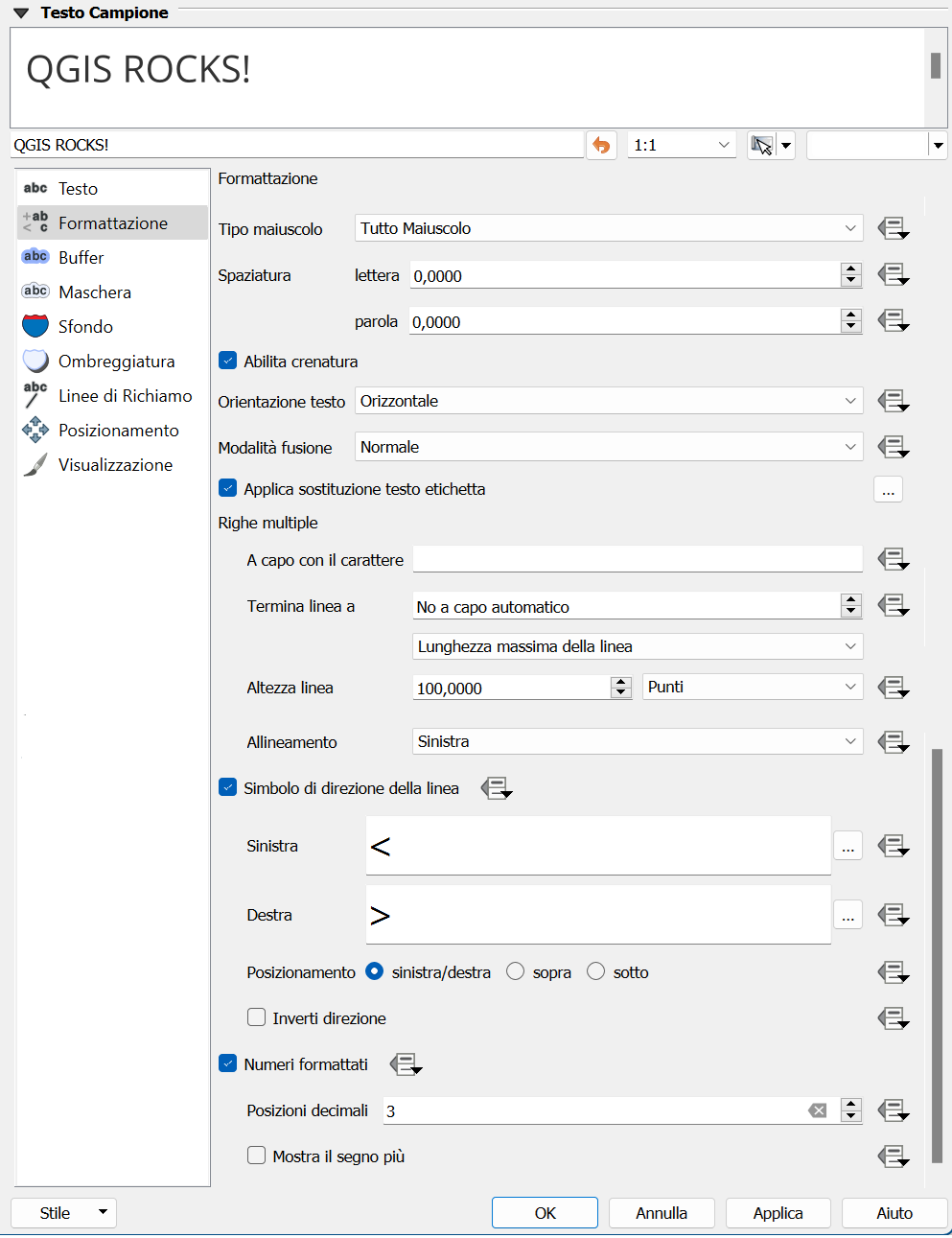The image size is (952, 1238).
Task: Decrease Altezza linea with down arrow
Action: point(621,693)
